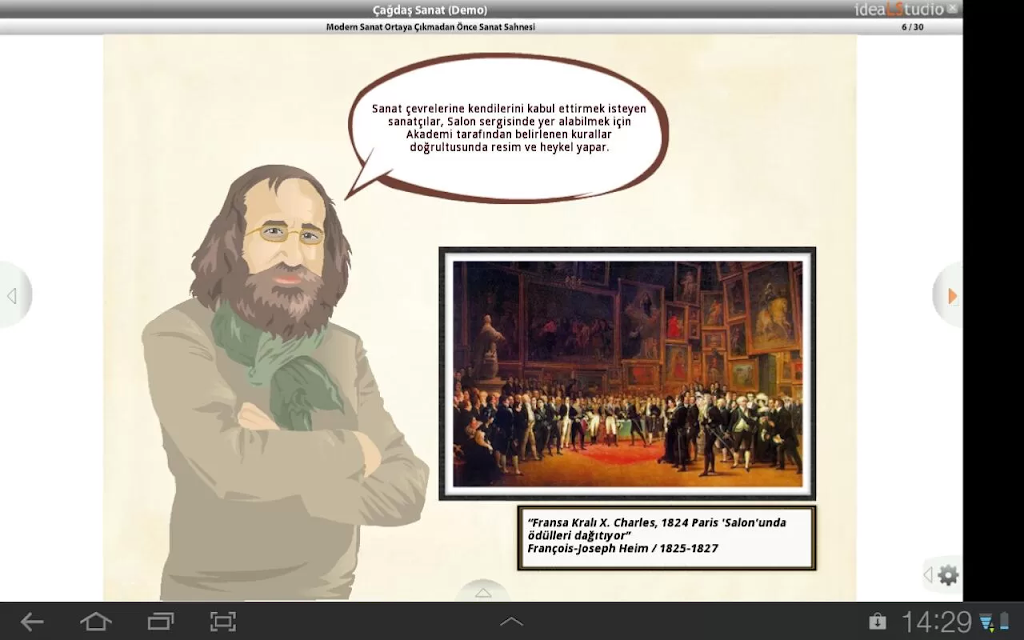The width and height of the screenshot is (1024, 640).
Task: Click the speech bubble text about Salon sergisi
Action: click(x=509, y=128)
